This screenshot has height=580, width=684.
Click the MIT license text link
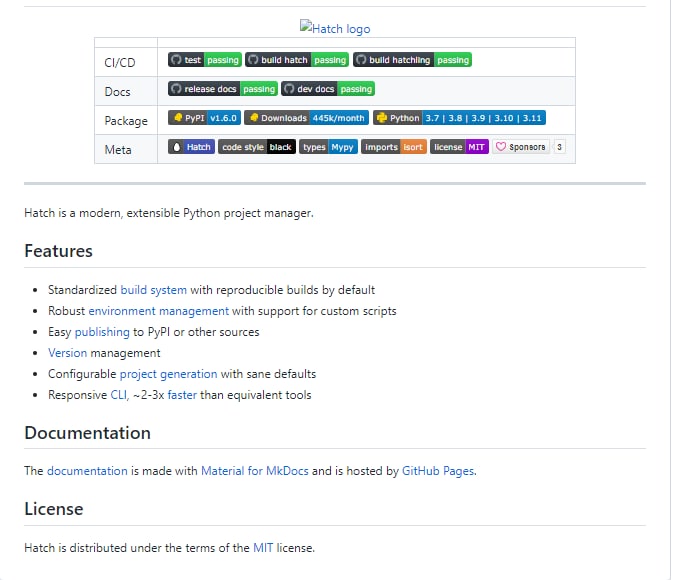262,547
